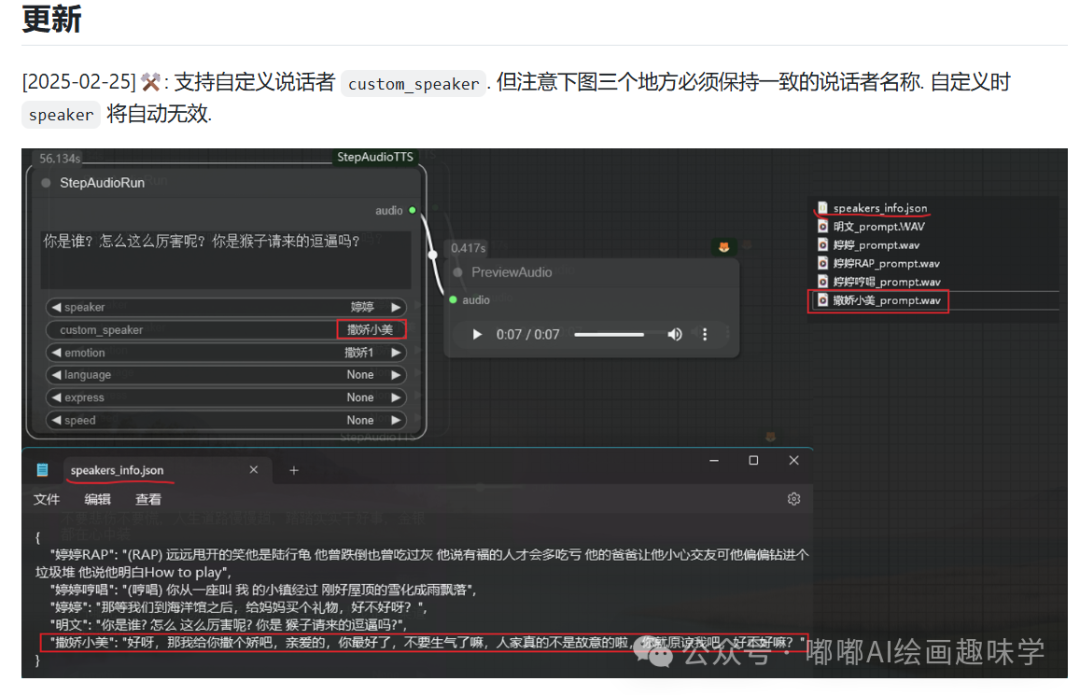Select next speed option arrow
The width and height of the screenshot is (1080, 695).
[x=396, y=420]
